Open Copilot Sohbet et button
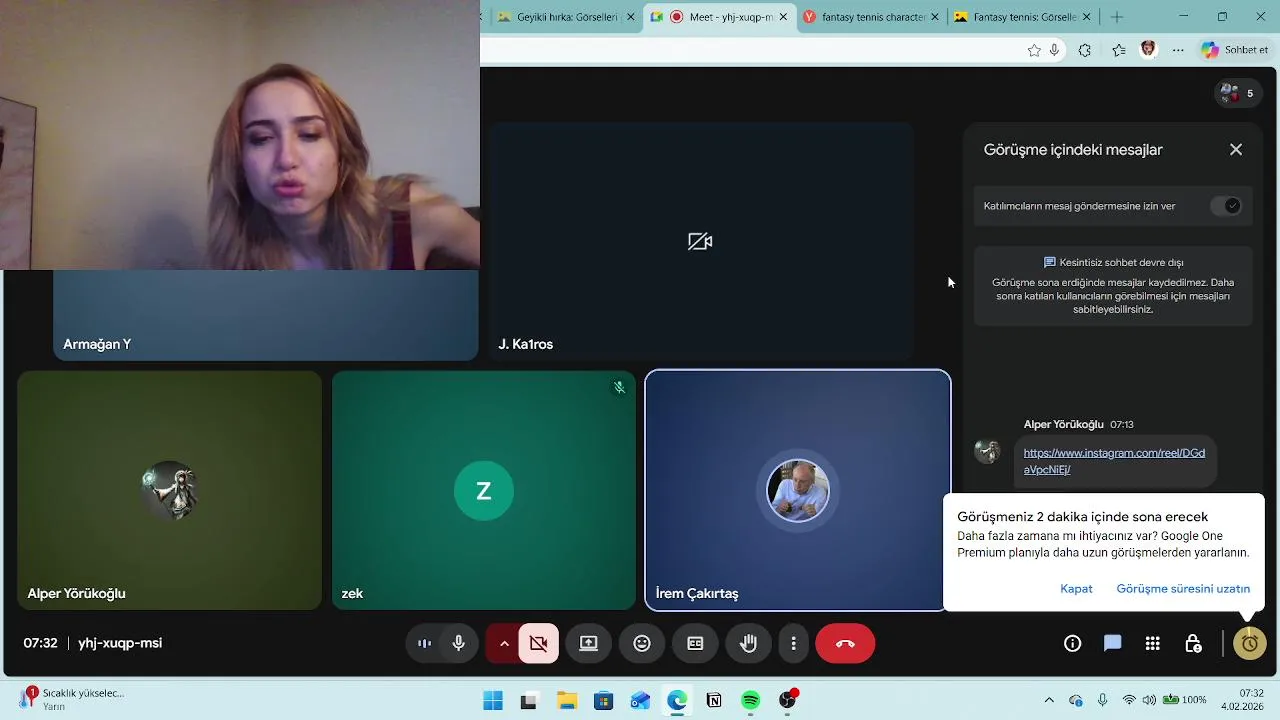Image resolution: width=1280 pixels, height=720 pixels. (x=1236, y=50)
